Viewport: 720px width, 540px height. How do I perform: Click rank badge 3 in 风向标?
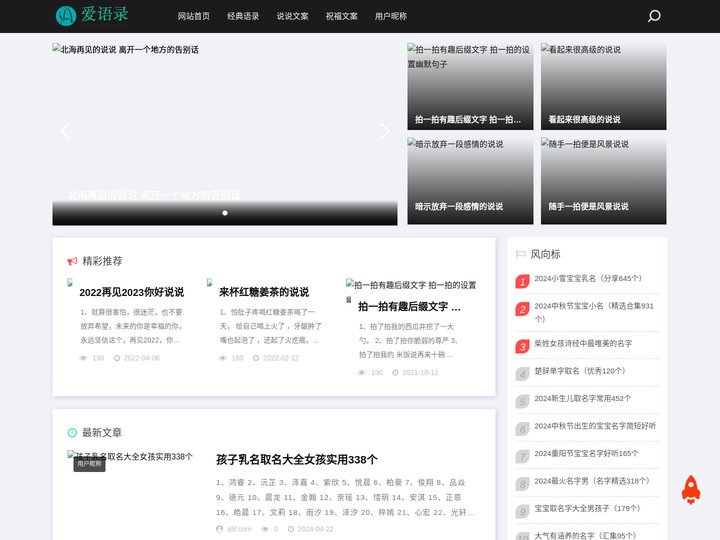coord(522,346)
